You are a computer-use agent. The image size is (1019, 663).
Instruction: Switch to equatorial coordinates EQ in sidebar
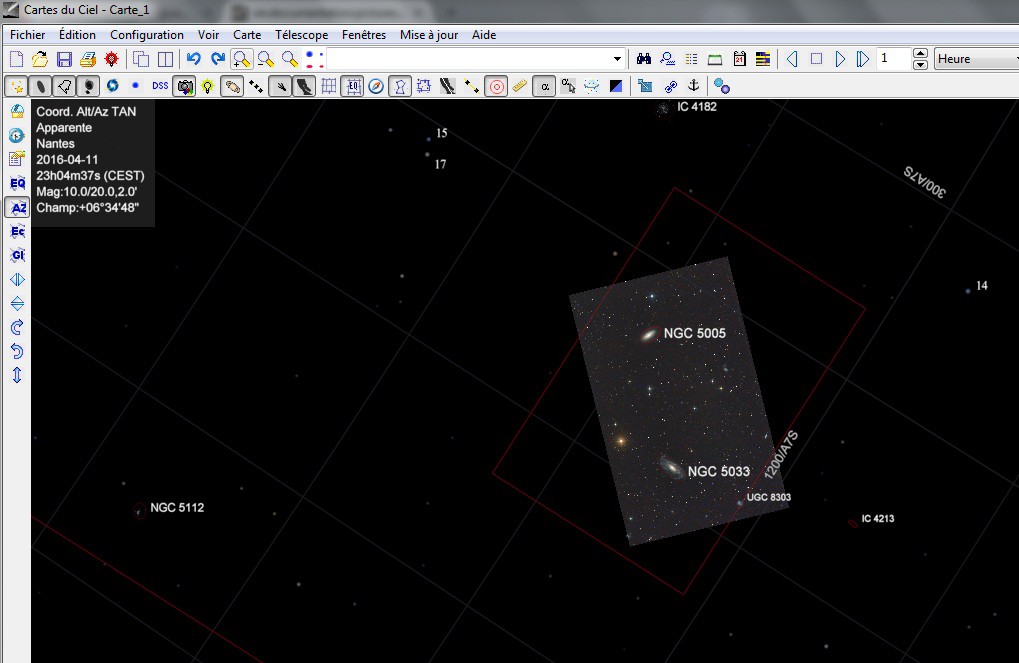(x=18, y=183)
